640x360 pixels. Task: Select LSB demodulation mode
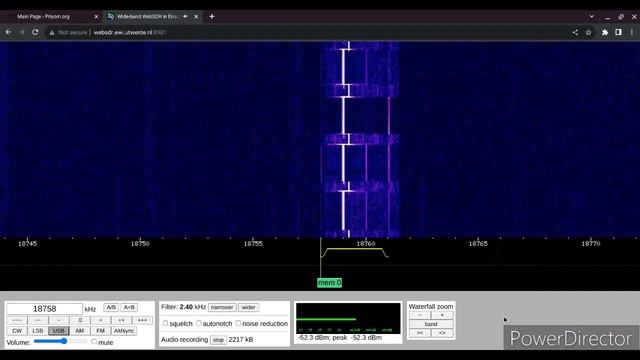[38, 331]
